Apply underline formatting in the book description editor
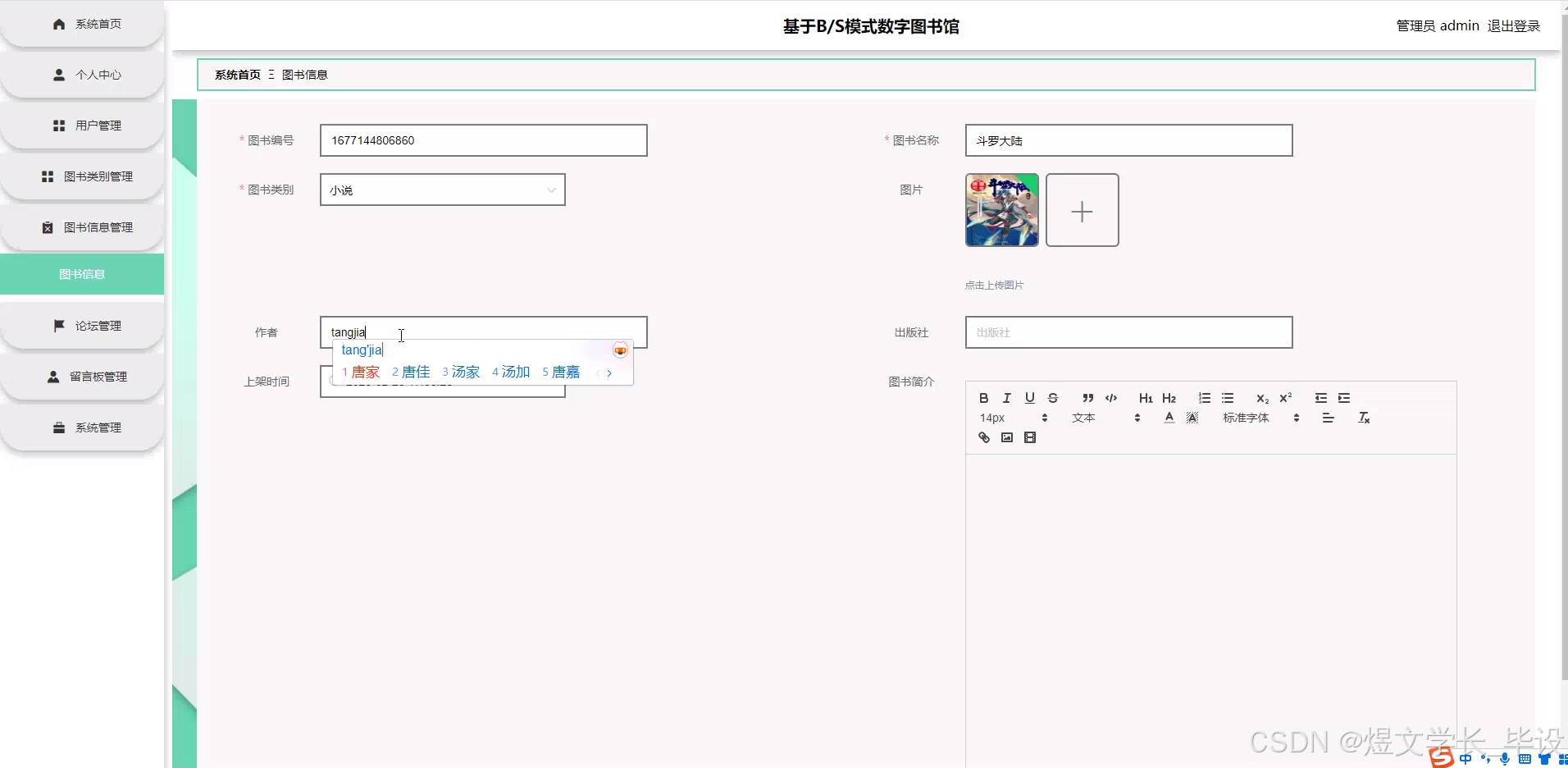The image size is (1568, 768). (x=1029, y=398)
